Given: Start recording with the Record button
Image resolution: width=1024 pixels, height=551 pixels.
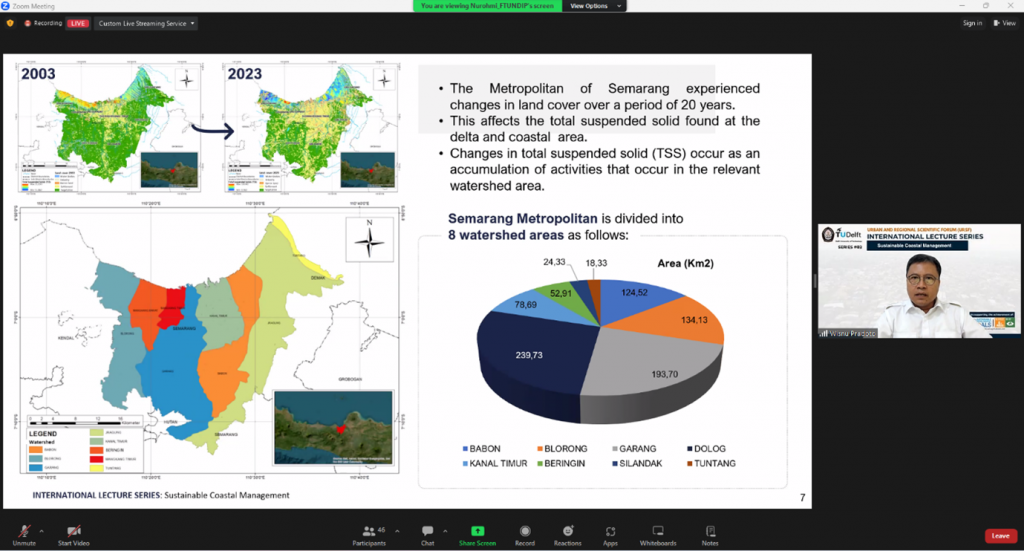Looking at the screenshot, I should click(525, 531).
